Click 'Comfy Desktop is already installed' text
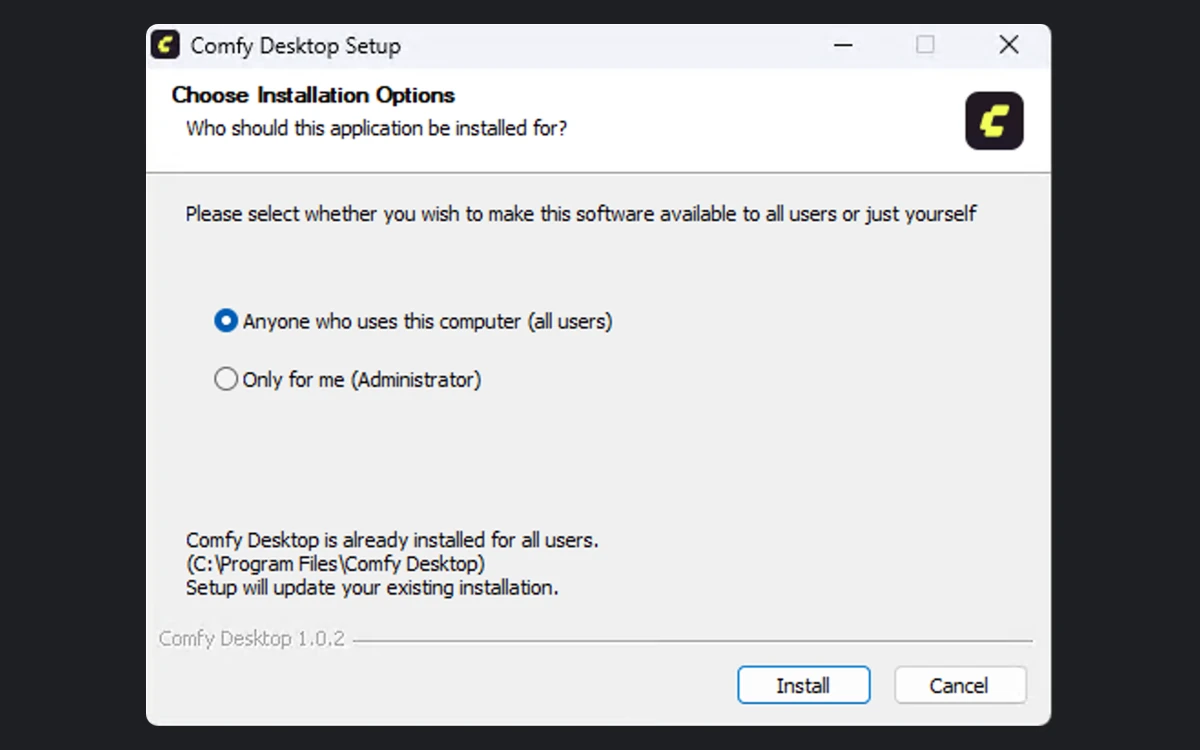Screen dimensions: 1200x750 click(392, 540)
